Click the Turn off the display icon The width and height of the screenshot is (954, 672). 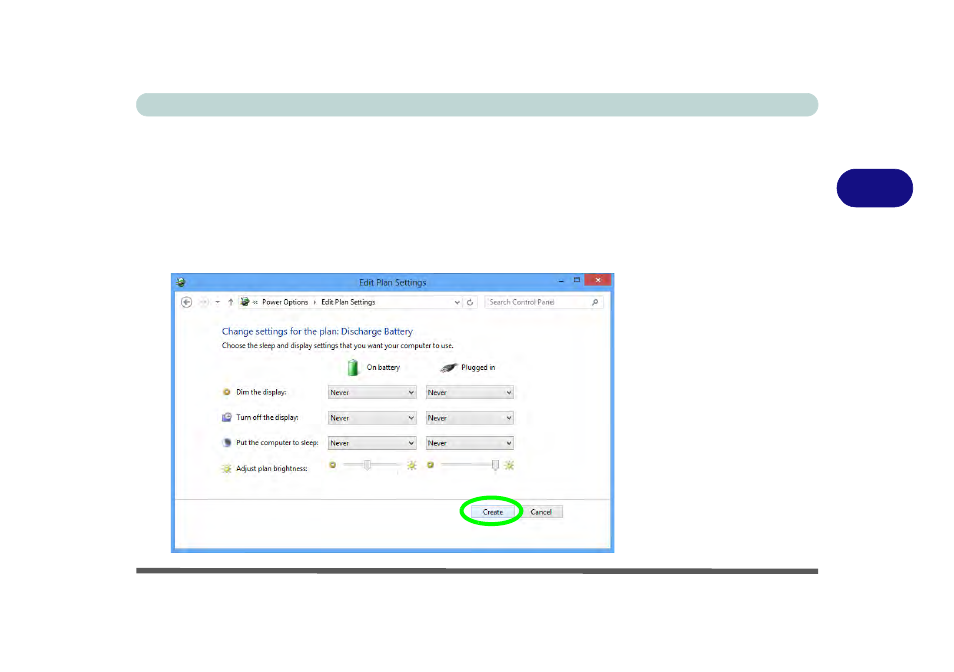[x=226, y=417]
